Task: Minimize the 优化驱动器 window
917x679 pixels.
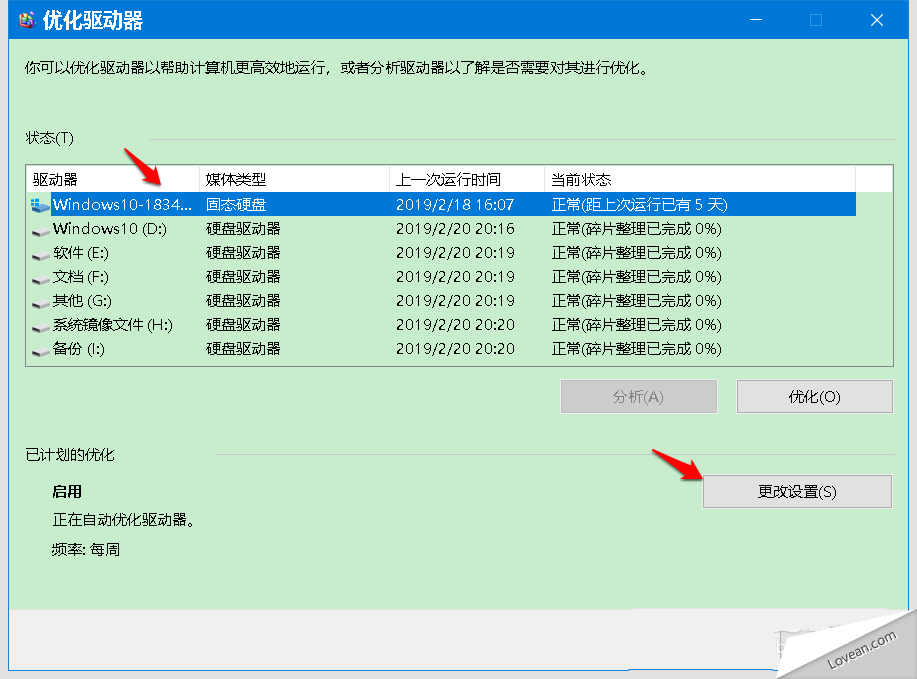Action: tap(755, 19)
